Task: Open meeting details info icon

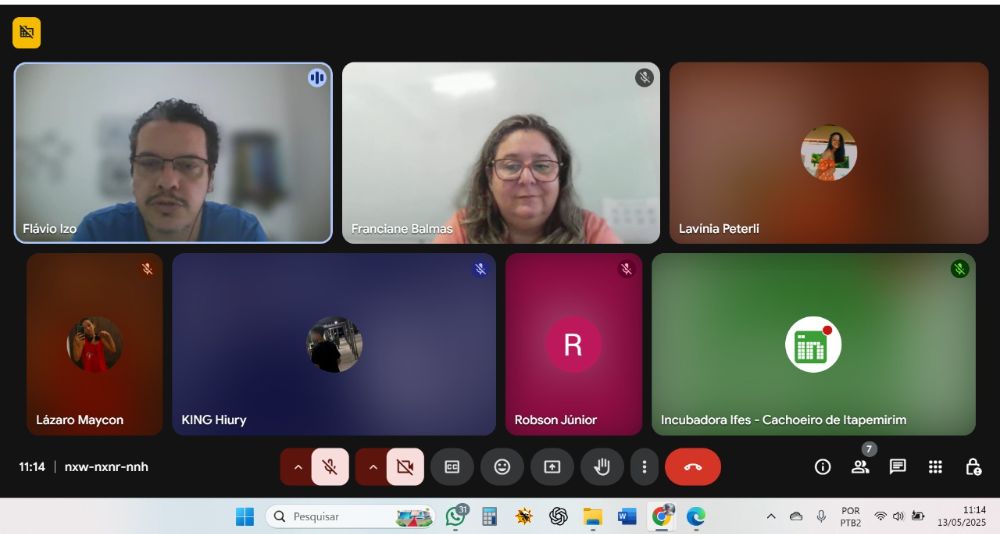Action: (x=823, y=467)
